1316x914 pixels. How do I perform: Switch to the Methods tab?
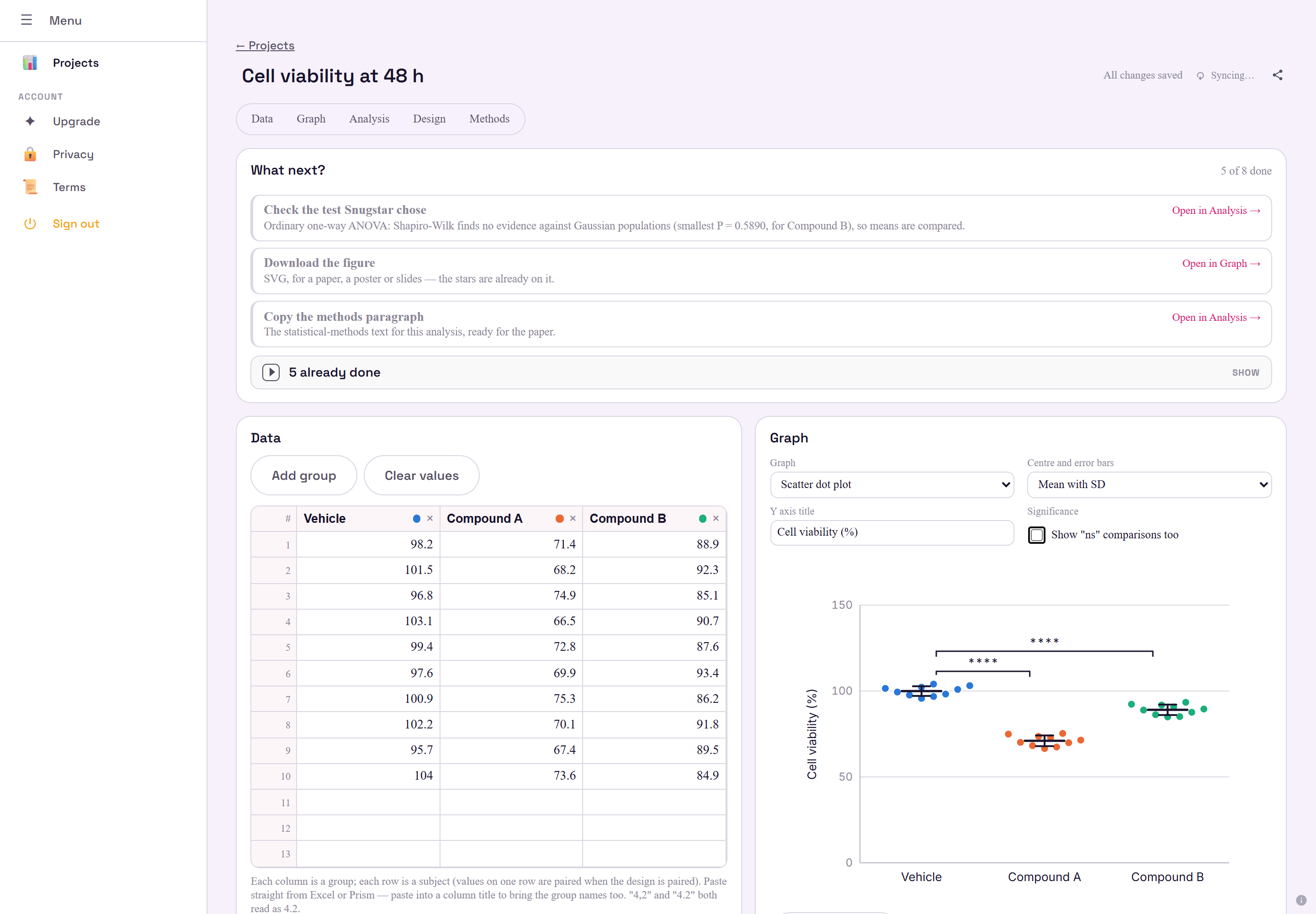(x=489, y=118)
